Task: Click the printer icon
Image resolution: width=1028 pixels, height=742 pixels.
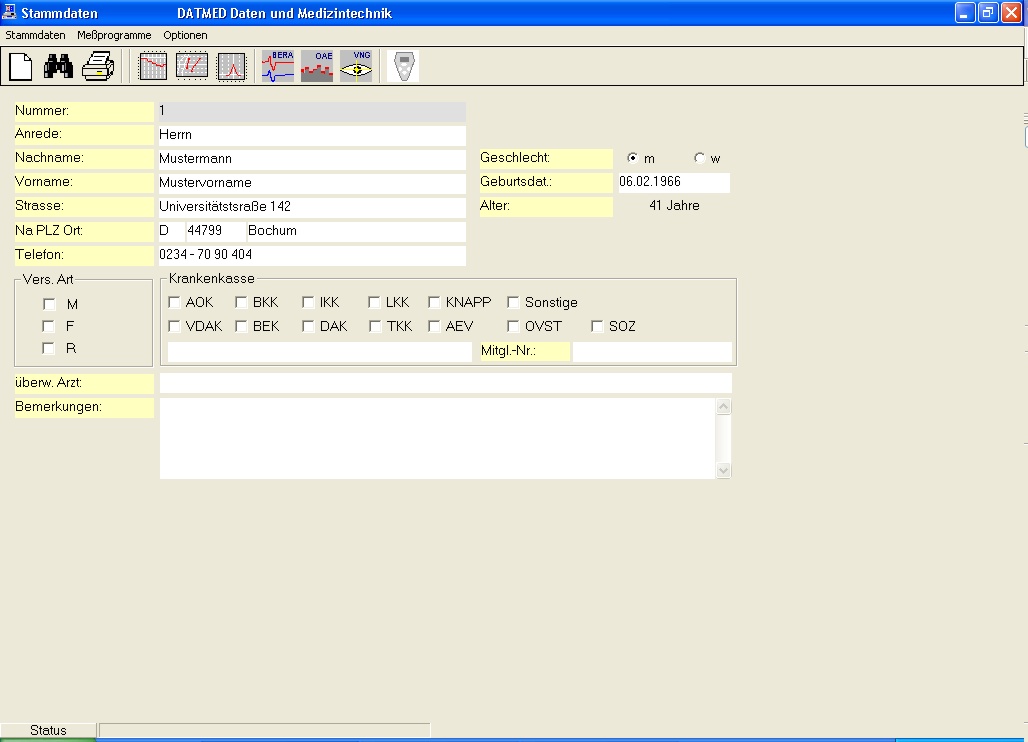Action: point(98,66)
